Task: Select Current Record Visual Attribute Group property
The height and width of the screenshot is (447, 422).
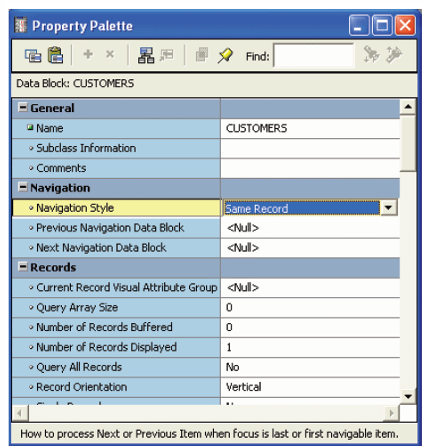Action: [116, 288]
